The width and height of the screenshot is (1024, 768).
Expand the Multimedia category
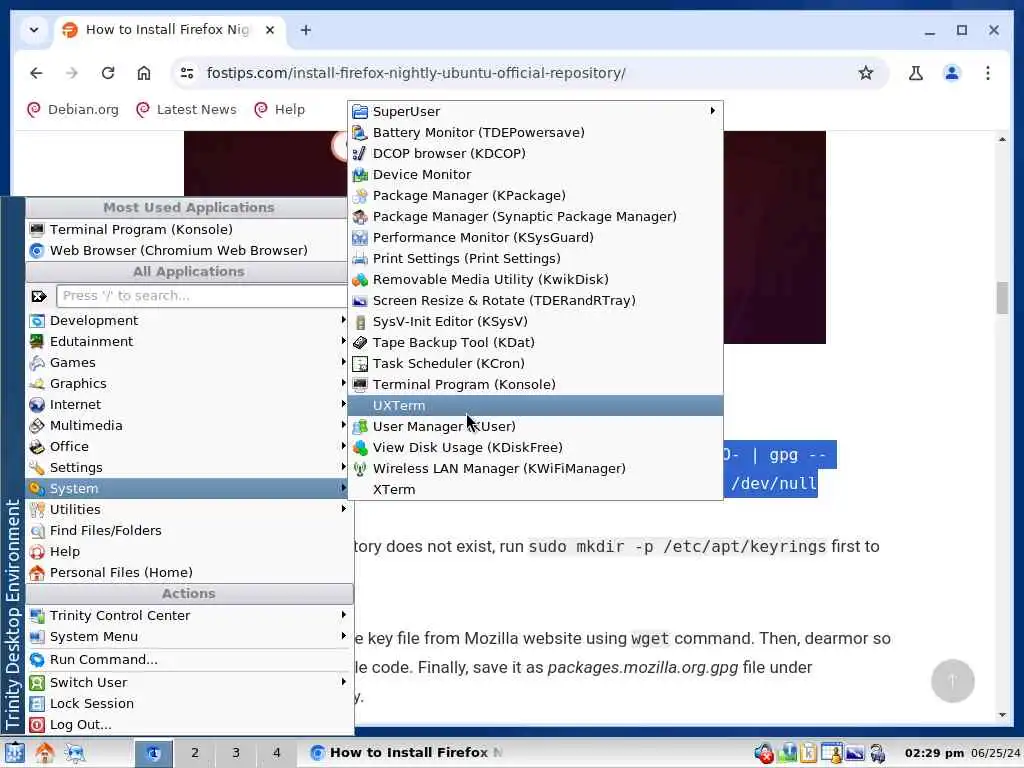tap(187, 425)
